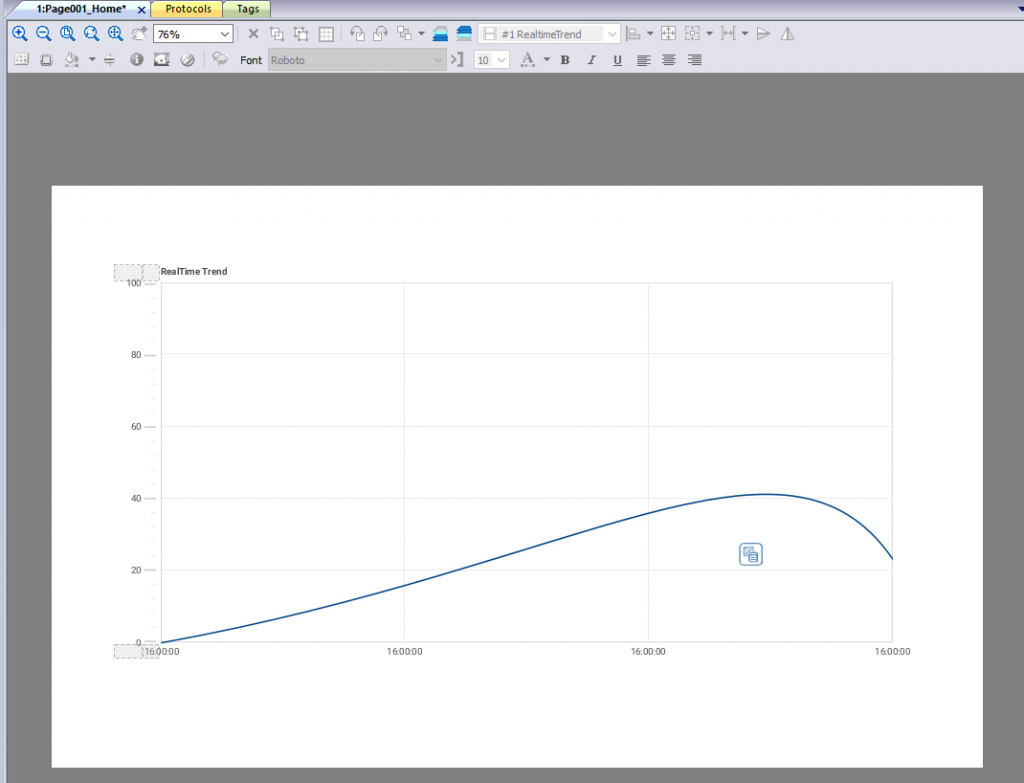
Task: Click the line style icon
Action: click(110, 60)
